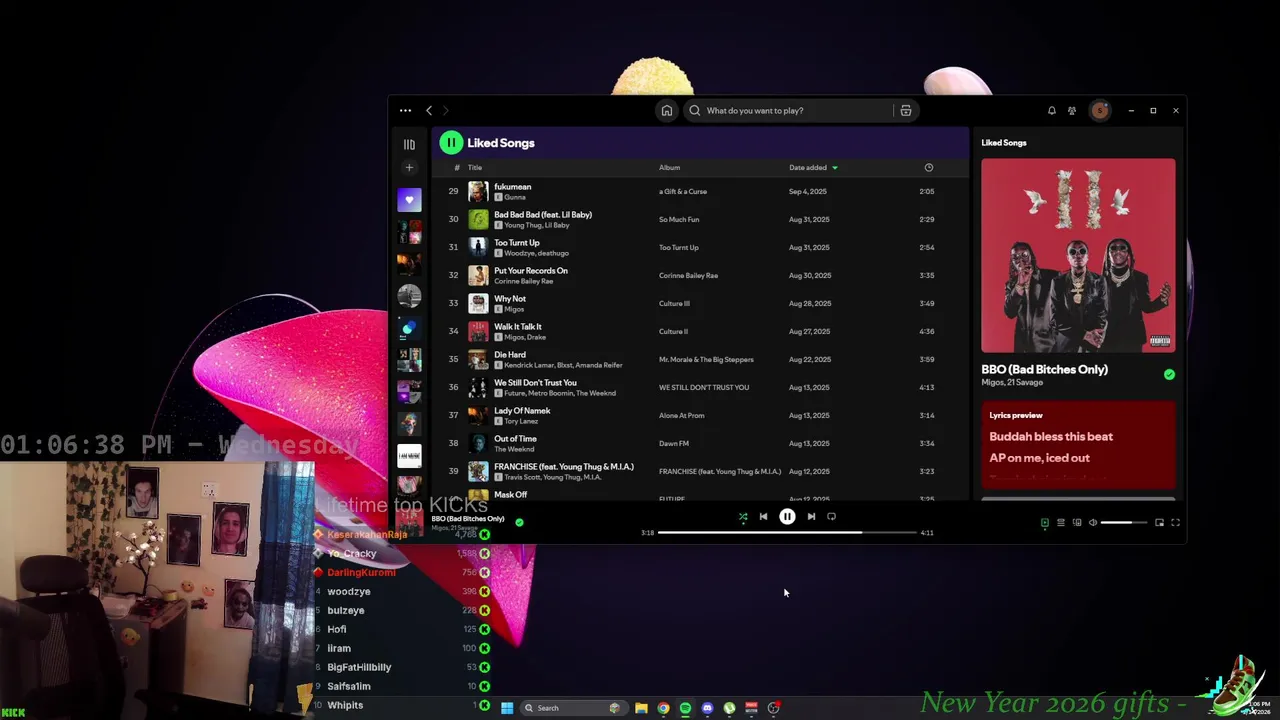Screen dimensions: 1280x720
Task: Select 'Put Your Records On' track
Action: tap(531, 271)
